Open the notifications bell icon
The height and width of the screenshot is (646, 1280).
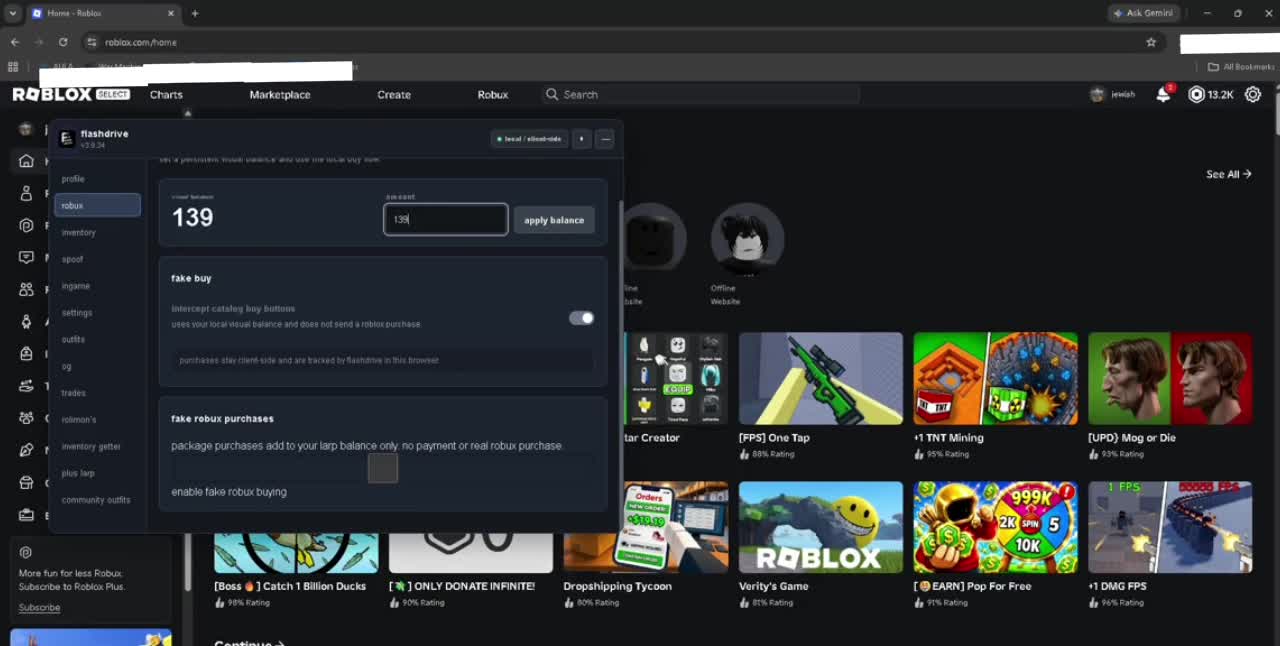1163,94
